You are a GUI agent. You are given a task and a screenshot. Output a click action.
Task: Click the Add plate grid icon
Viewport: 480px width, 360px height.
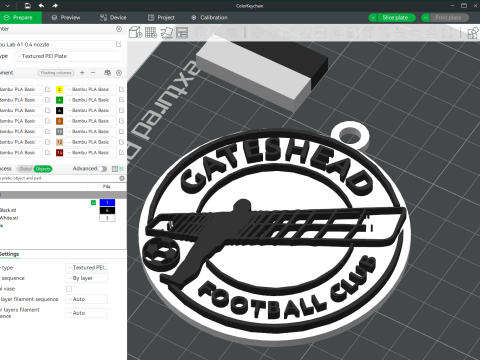coord(151,32)
